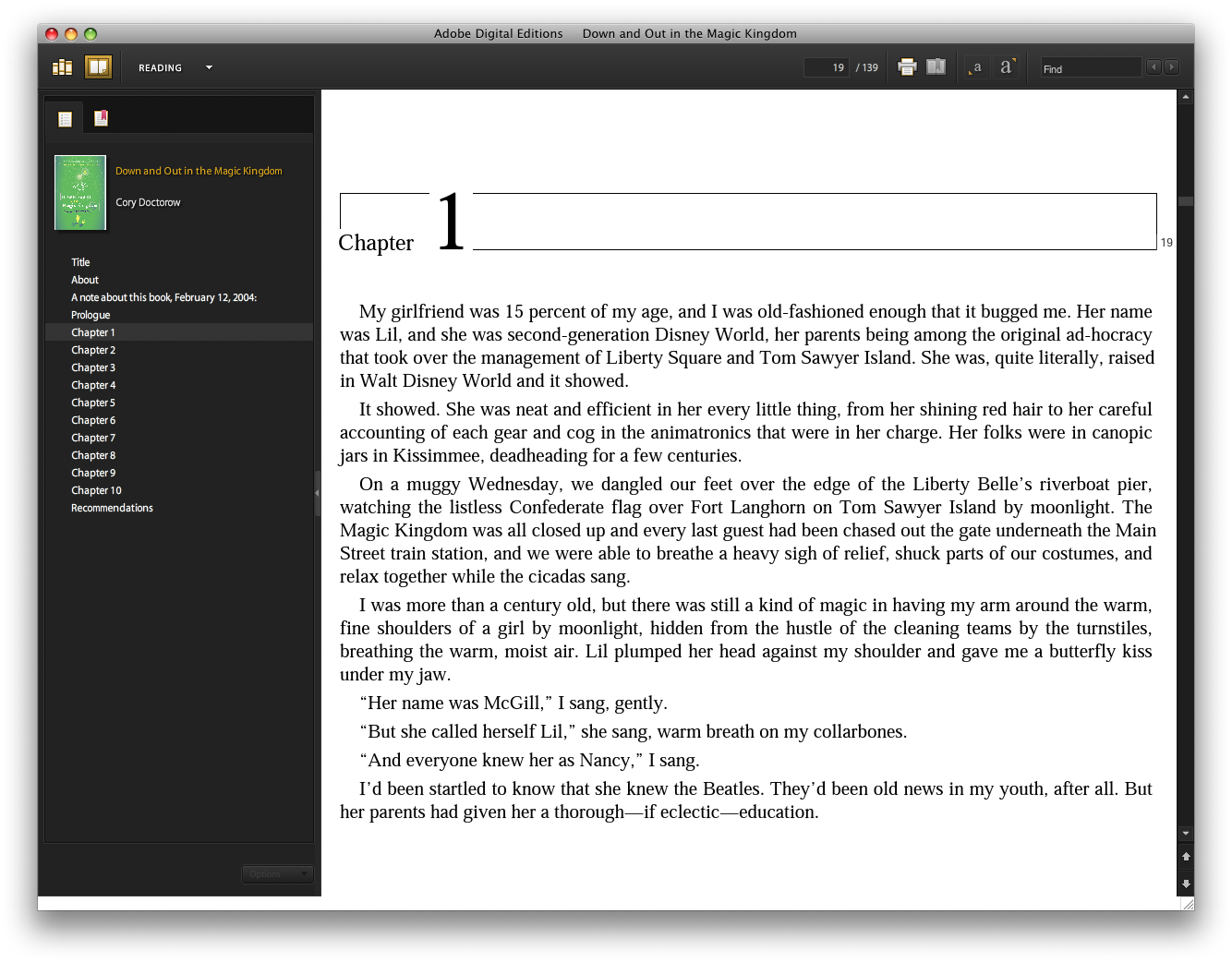Click the page 19 margin marker
The width and height of the screenshot is (1232, 962).
pos(1166,243)
